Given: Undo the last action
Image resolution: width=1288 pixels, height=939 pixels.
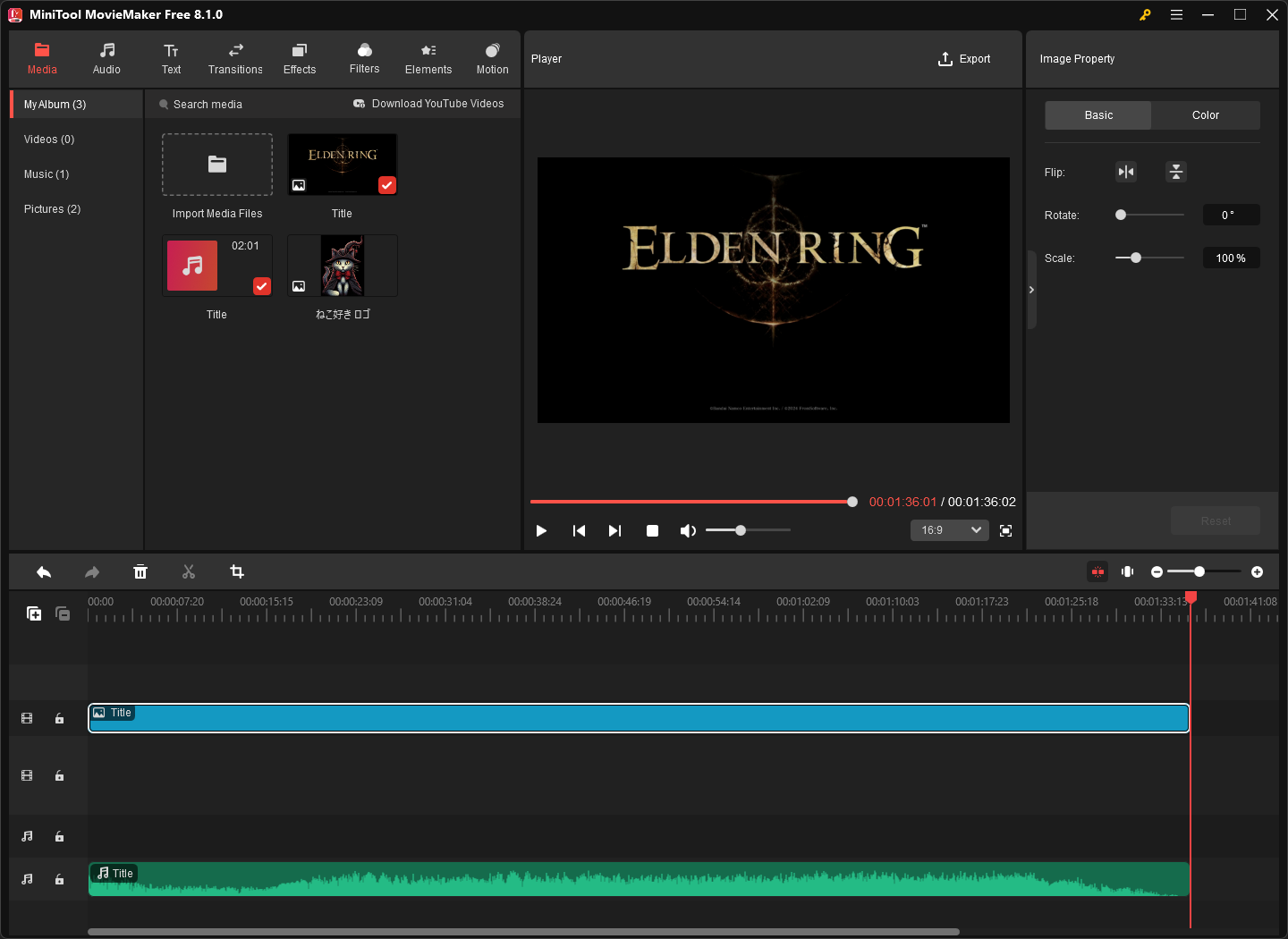Looking at the screenshot, I should pyautogui.click(x=44, y=572).
